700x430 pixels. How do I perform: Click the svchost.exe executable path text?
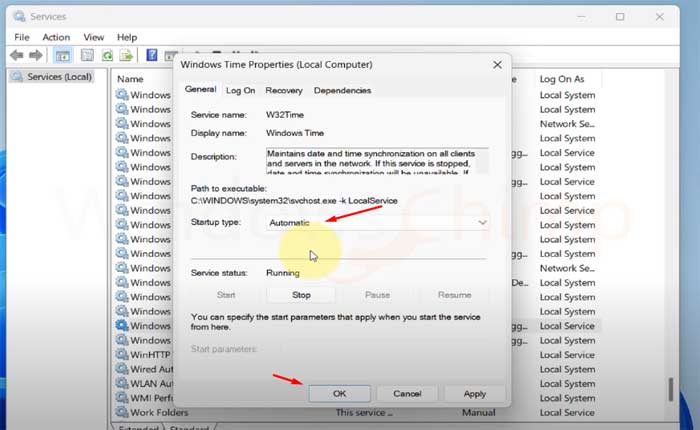point(294,201)
